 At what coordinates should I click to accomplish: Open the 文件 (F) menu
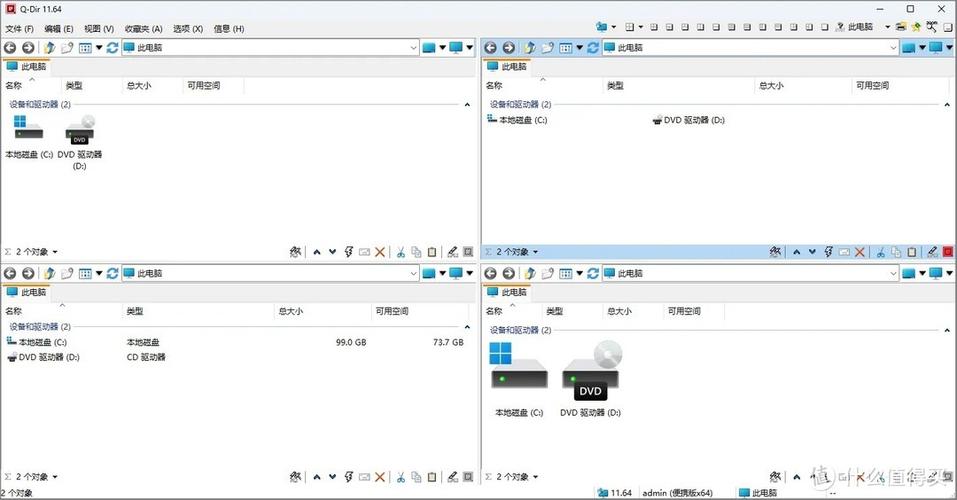pyautogui.click(x=20, y=29)
